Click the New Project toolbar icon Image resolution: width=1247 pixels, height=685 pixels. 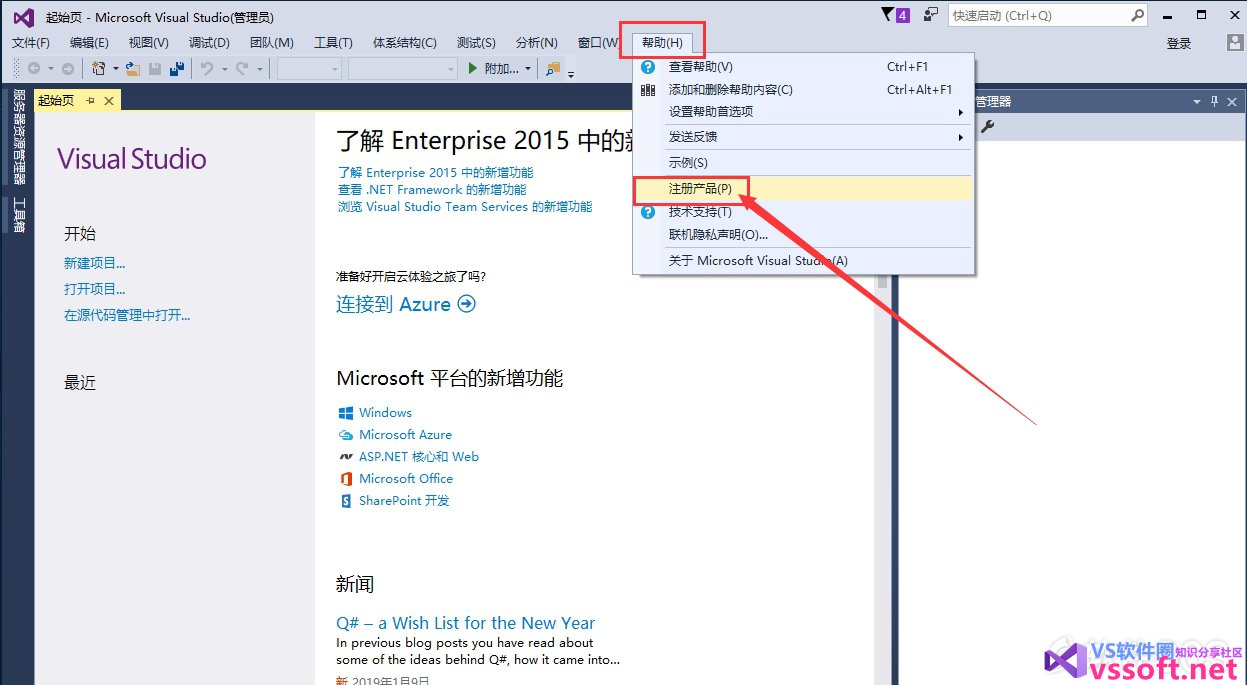point(98,69)
